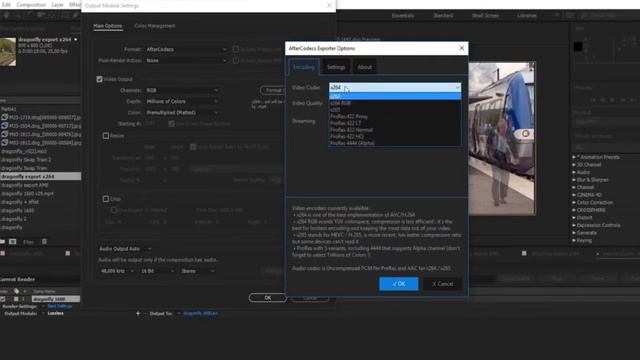640x360 pixels.
Task: Open the Stereo audio channels dropdown
Action: (x=198, y=271)
